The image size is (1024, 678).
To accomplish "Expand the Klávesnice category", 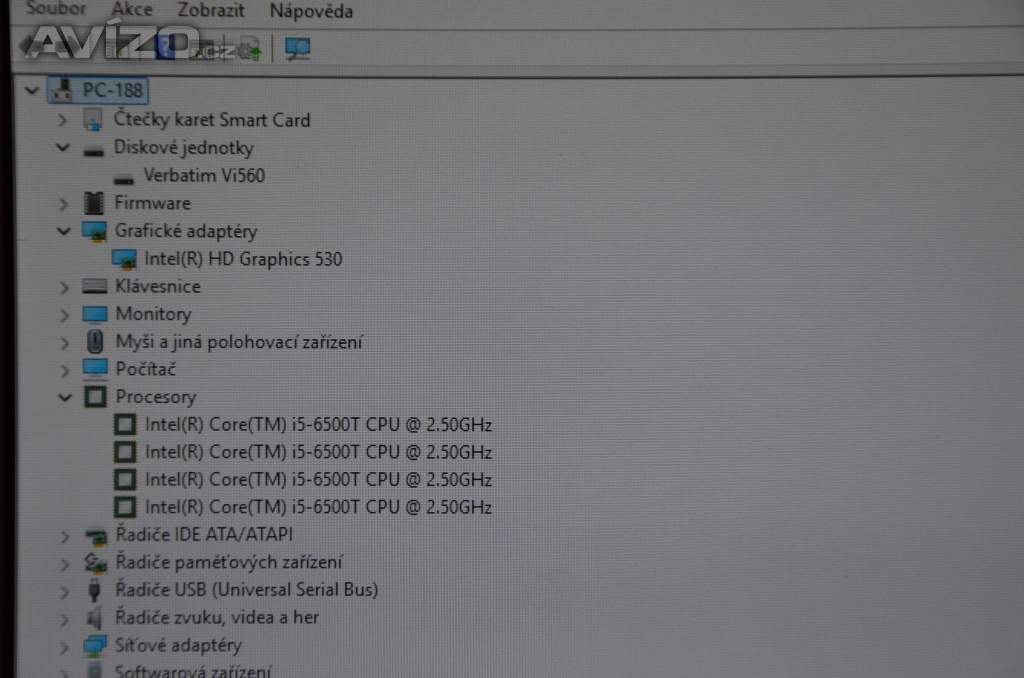I will point(64,287).
